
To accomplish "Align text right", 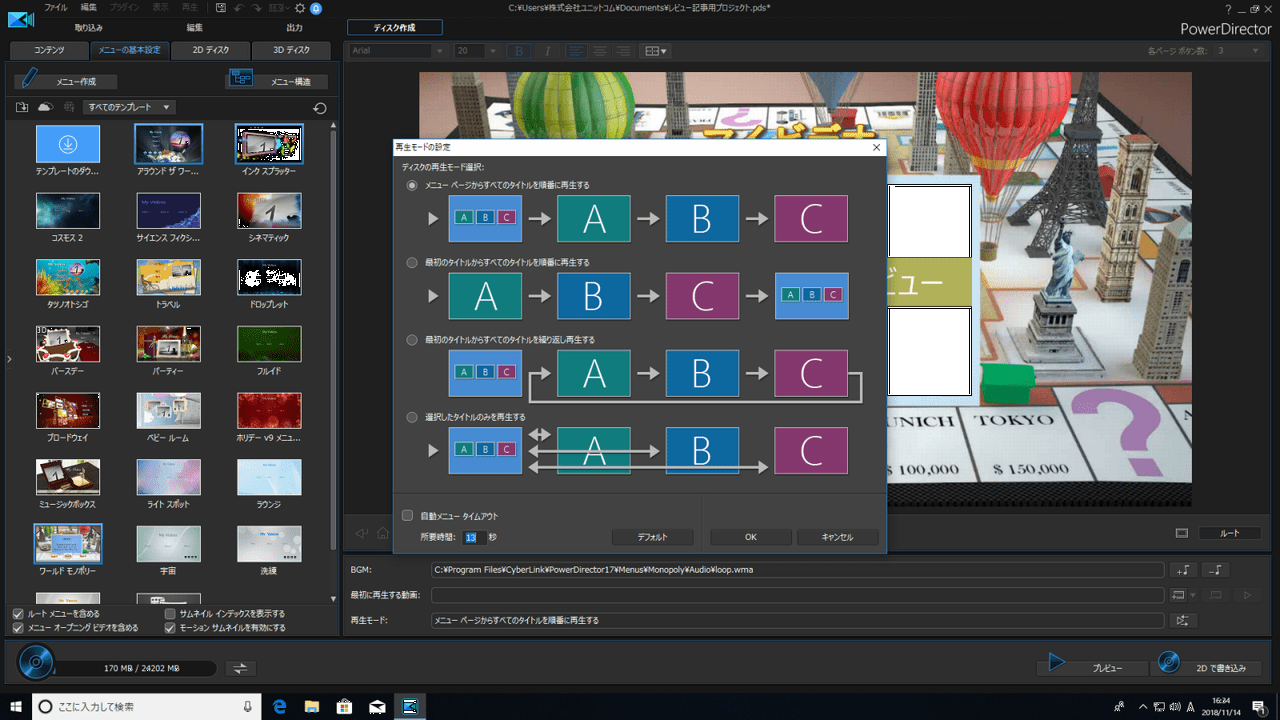I will click(x=623, y=50).
